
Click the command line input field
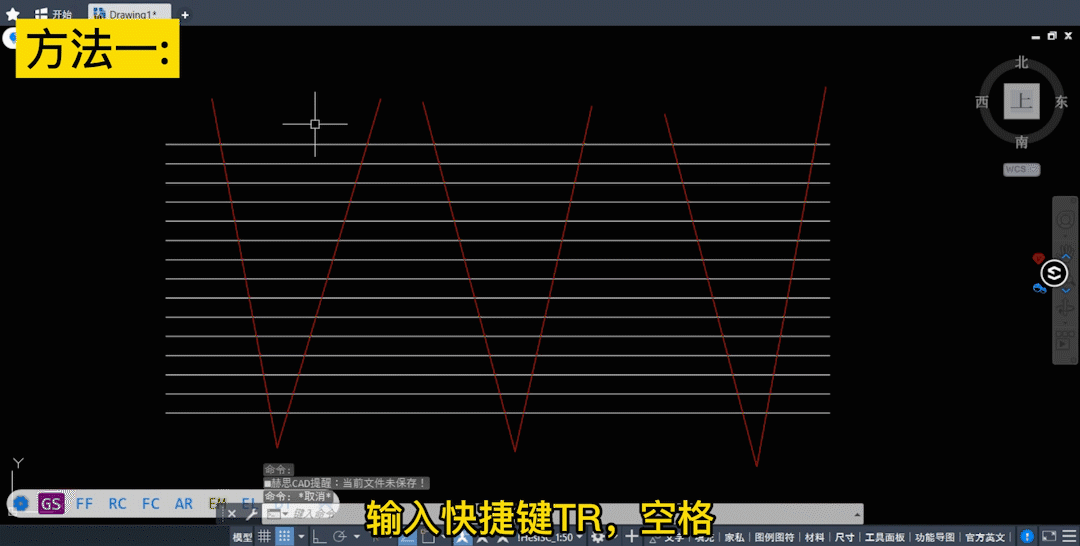click(565, 514)
